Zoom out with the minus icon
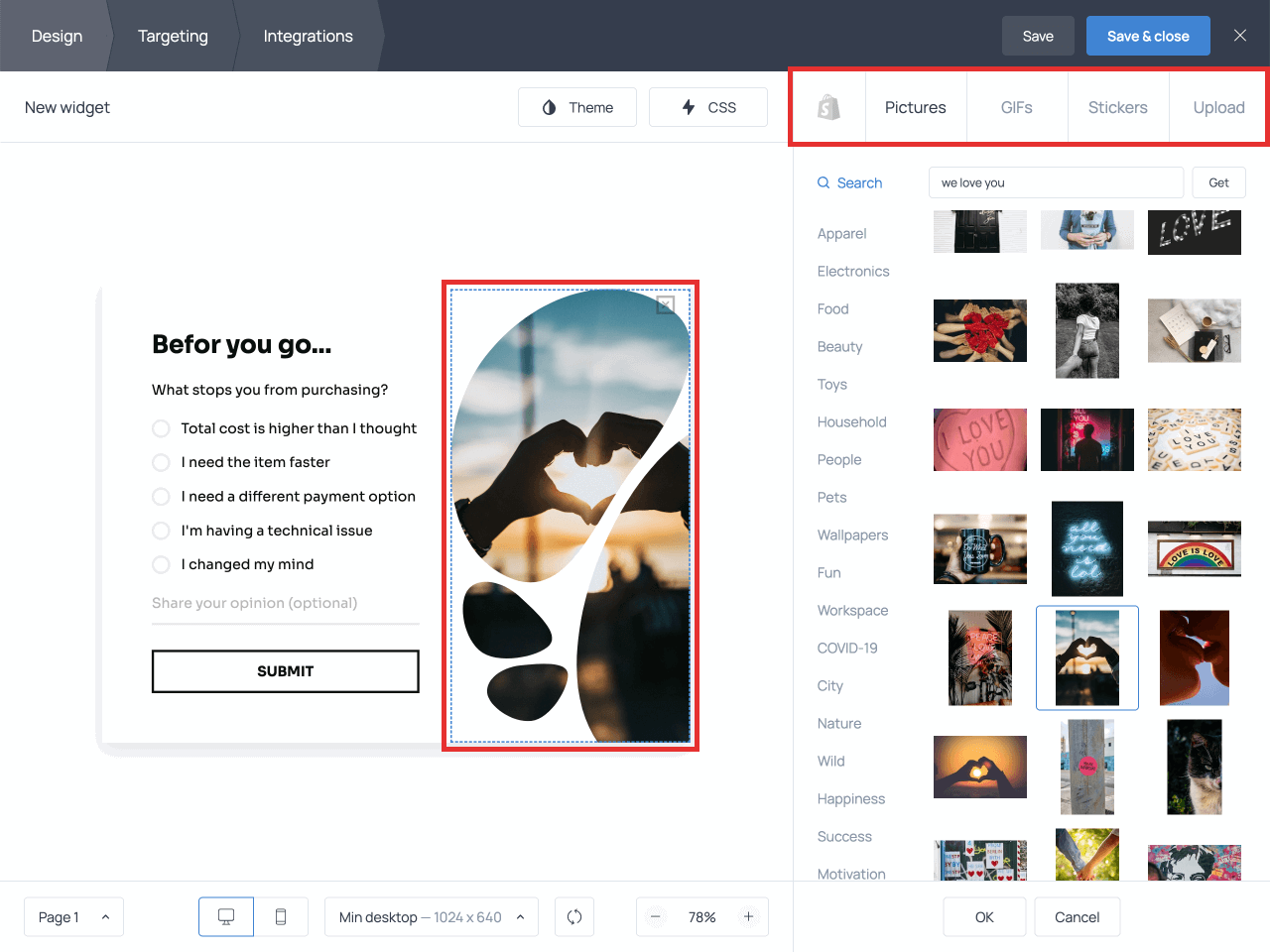This screenshot has height=952, width=1270. point(655,917)
